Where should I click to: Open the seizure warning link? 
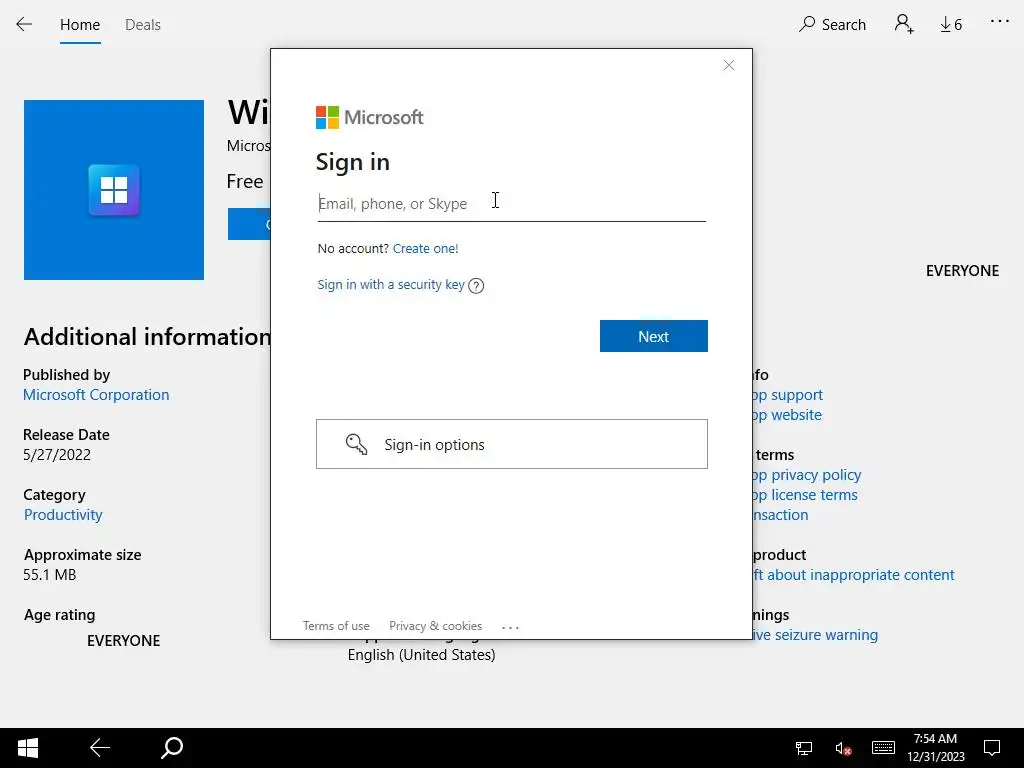816,635
